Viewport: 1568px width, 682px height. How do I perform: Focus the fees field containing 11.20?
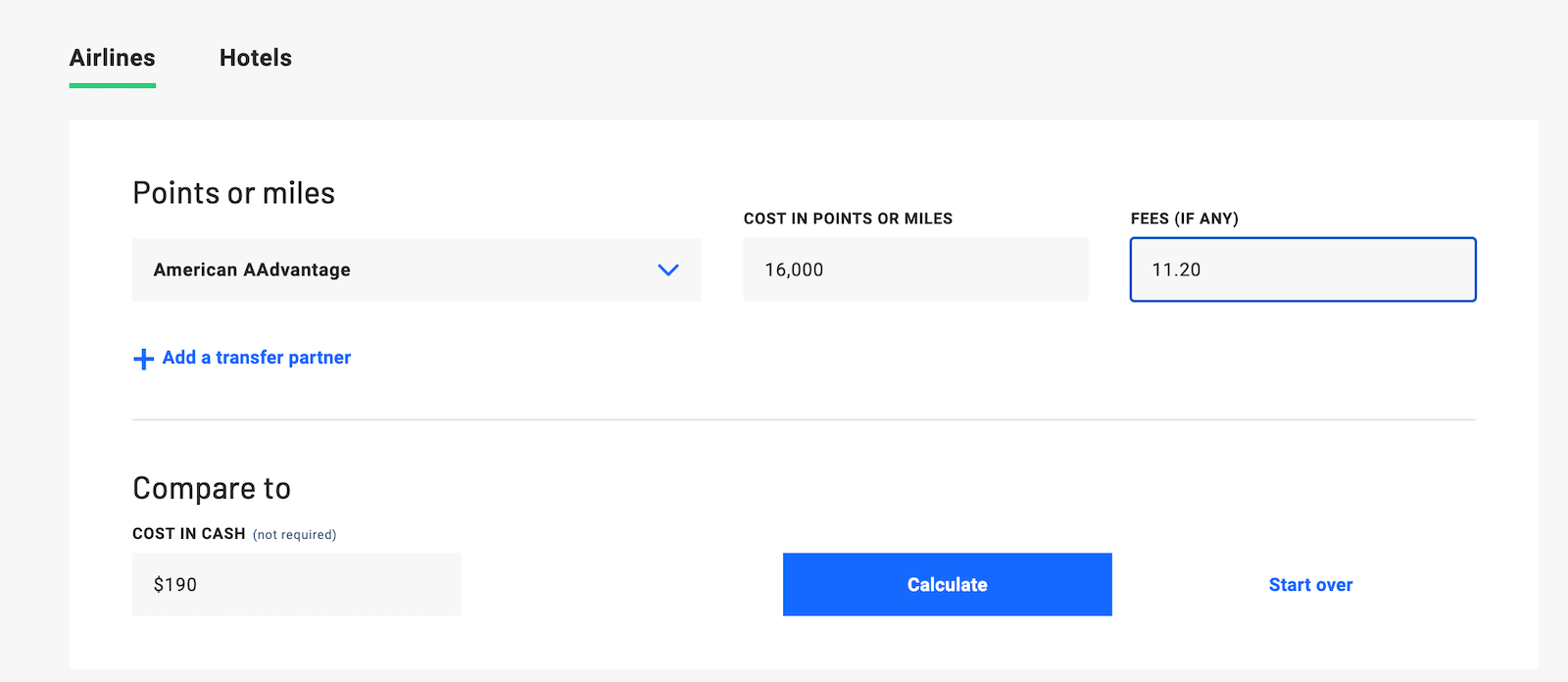coord(1301,269)
